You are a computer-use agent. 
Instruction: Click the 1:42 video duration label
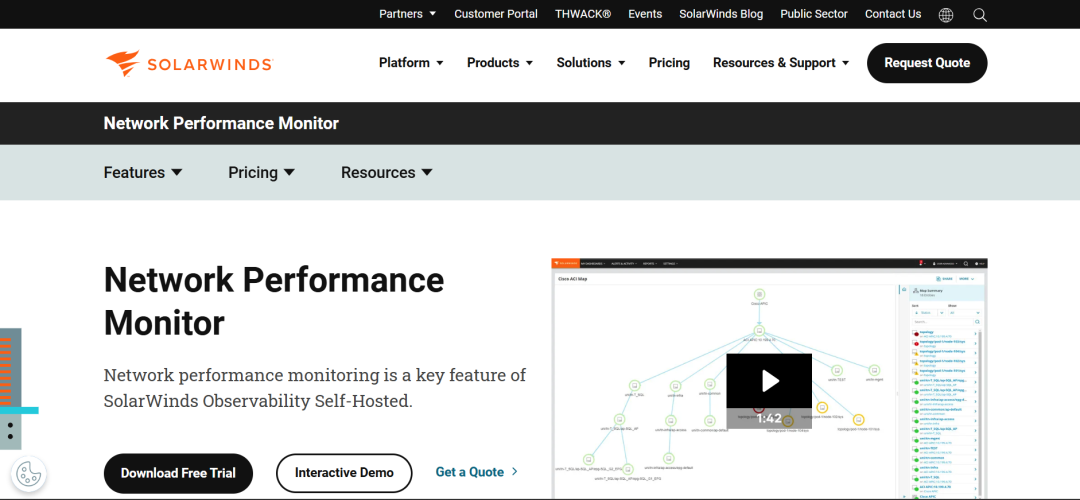click(769, 418)
